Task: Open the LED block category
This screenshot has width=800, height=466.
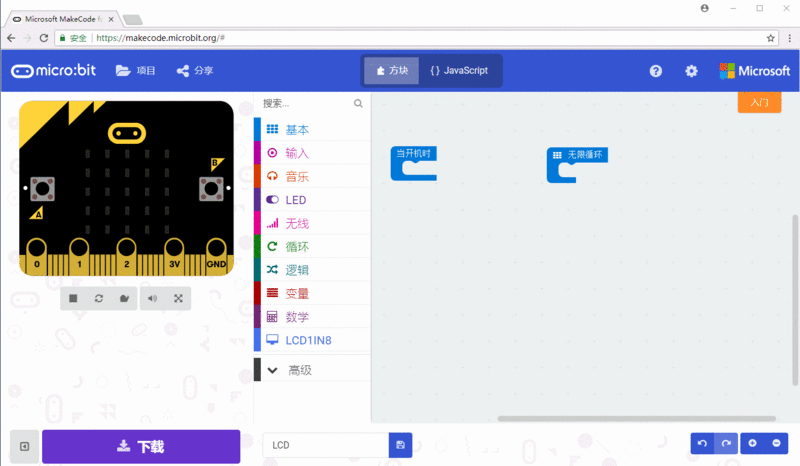Action: click(x=312, y=200)
